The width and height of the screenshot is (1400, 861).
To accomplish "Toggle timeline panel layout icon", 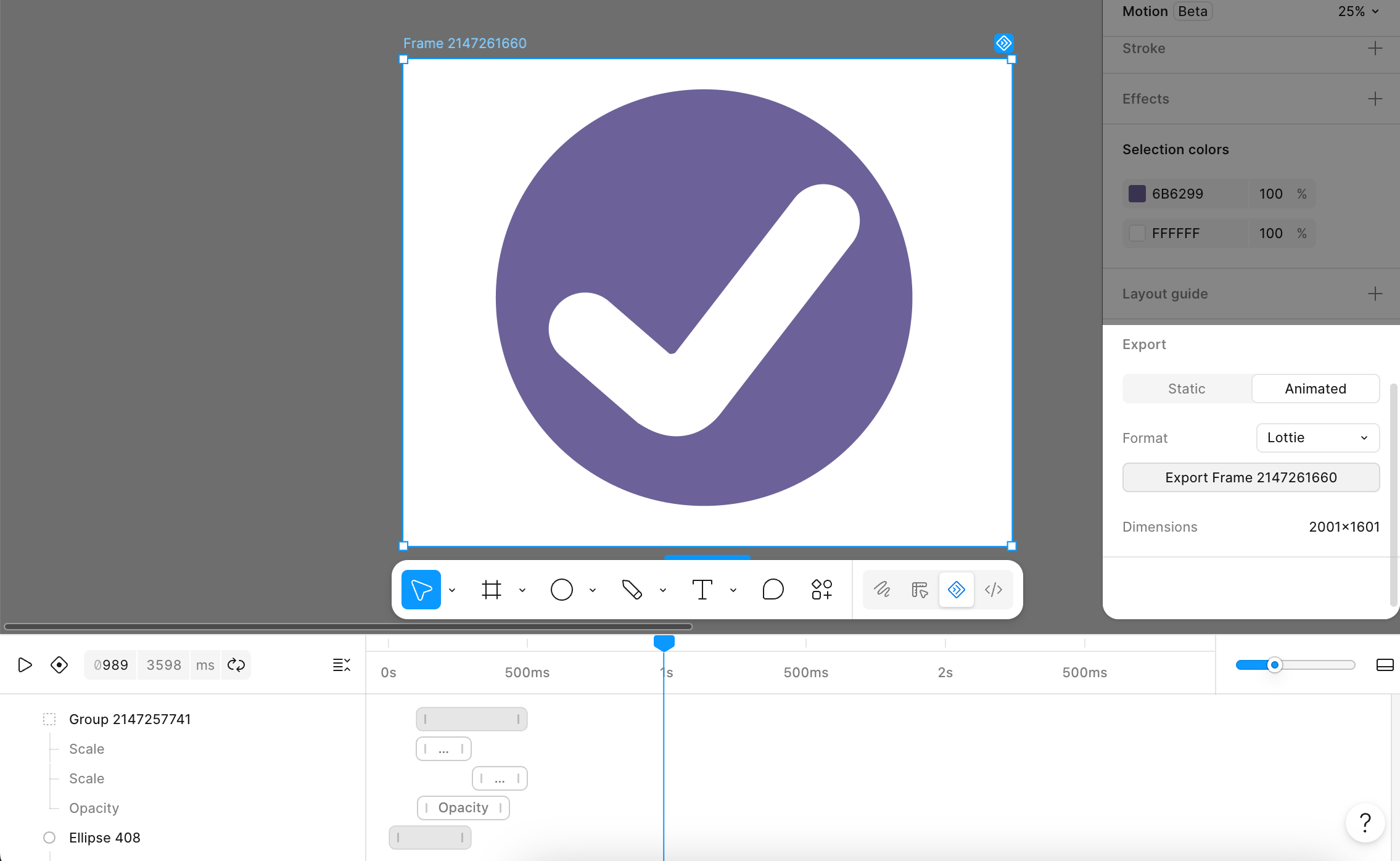I will [1385, 665].
